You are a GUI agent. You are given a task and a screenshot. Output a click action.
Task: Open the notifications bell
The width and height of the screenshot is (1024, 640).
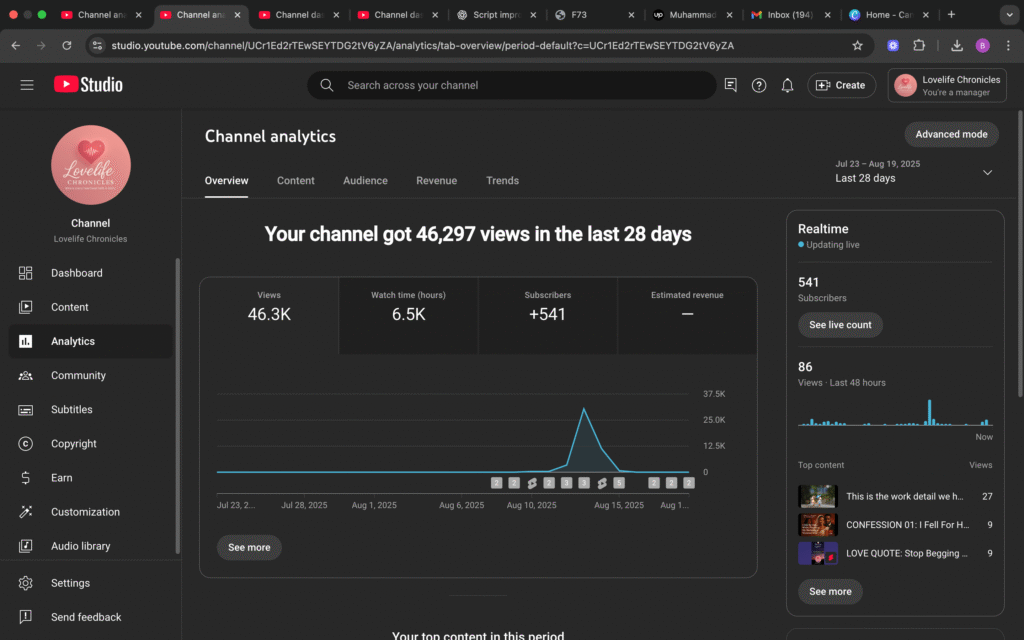(788, 85)
